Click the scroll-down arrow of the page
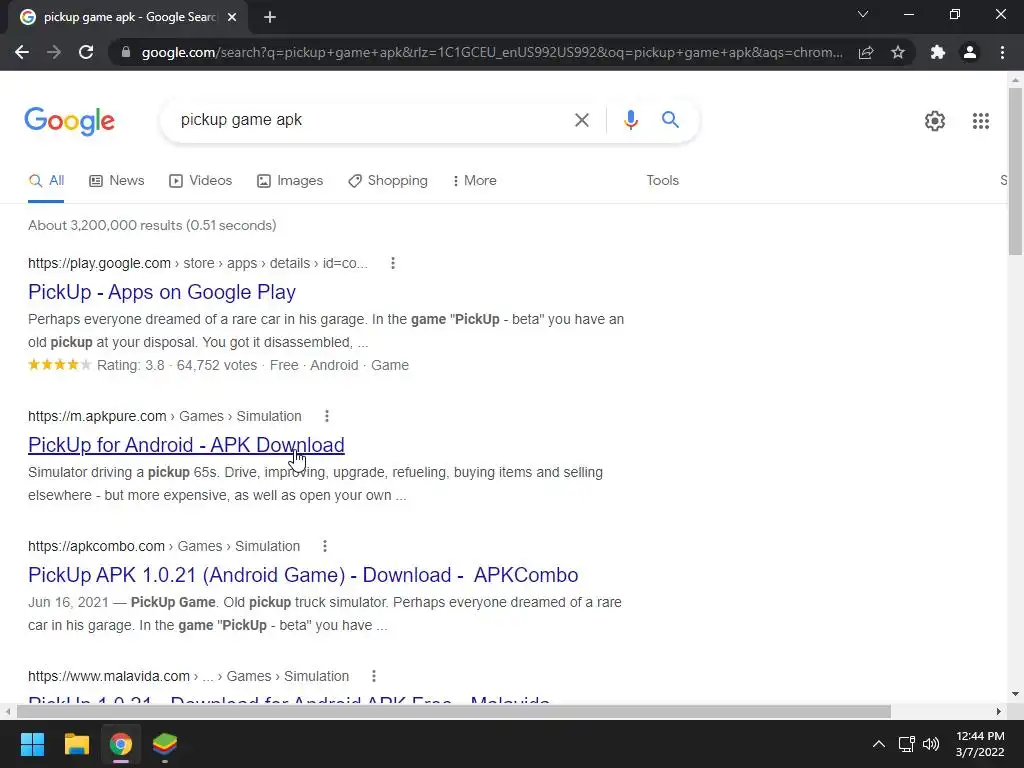Image resolution: width=1024 pixels, height=768 pixels. tap(1015, 694)
